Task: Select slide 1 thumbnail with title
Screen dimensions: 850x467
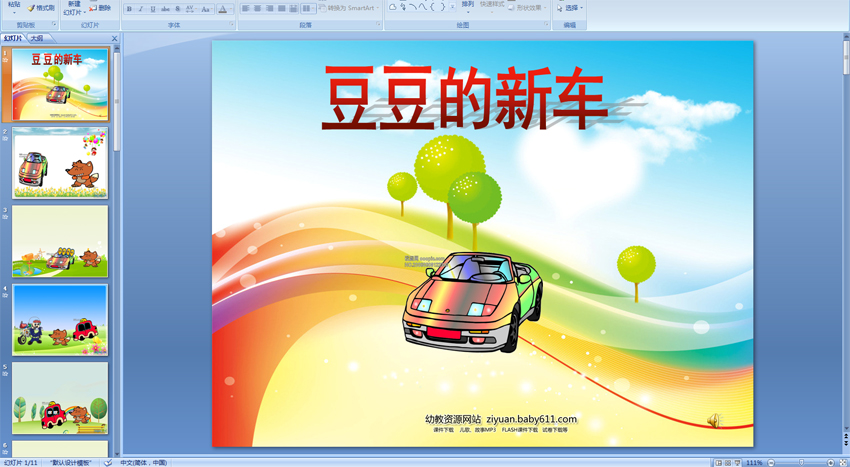Action: tap(60, 85)
